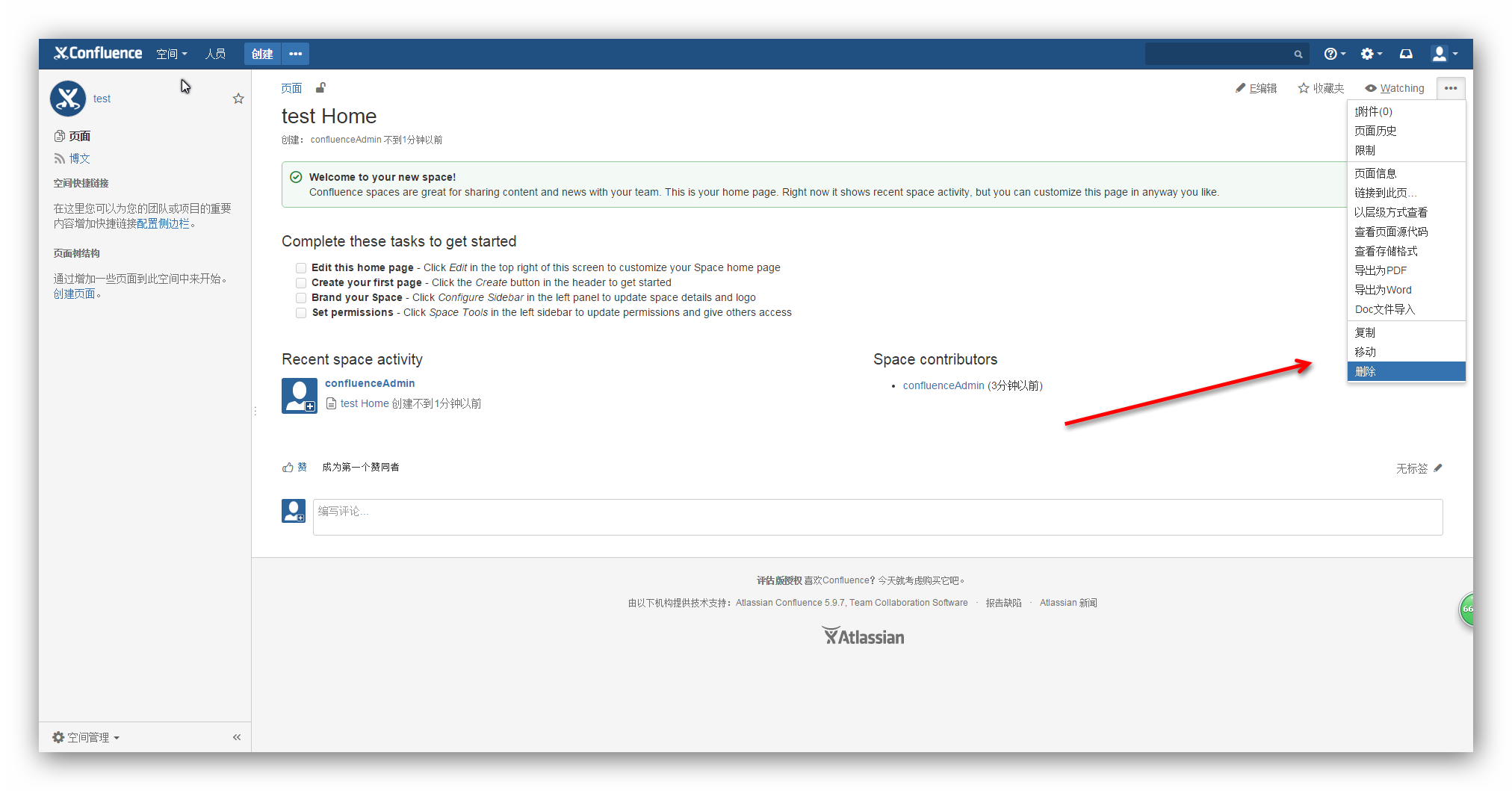This screenshot has width=1512, height=791.
Task: Click the 评估版授权 evaluation license link
Action: (x=778, y=580)
